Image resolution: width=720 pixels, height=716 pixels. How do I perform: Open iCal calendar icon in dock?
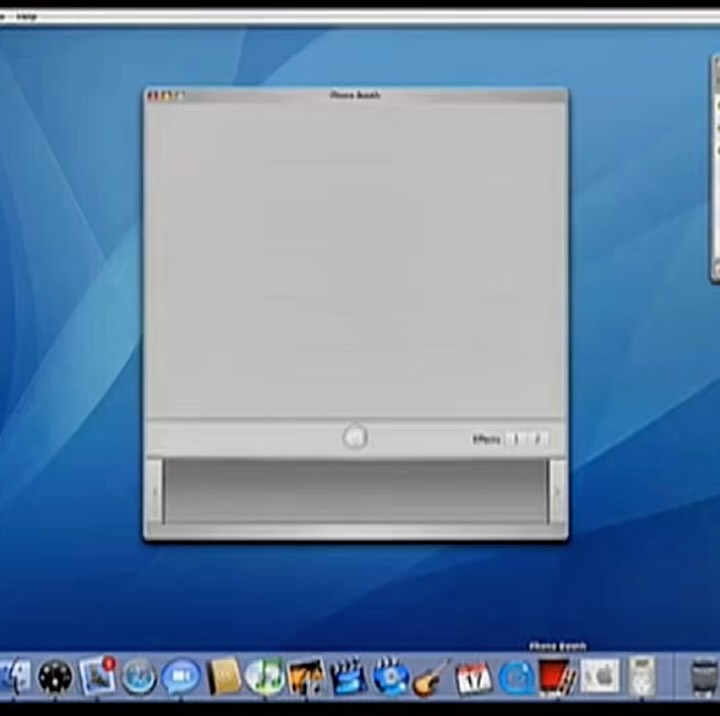pos(473,678)
